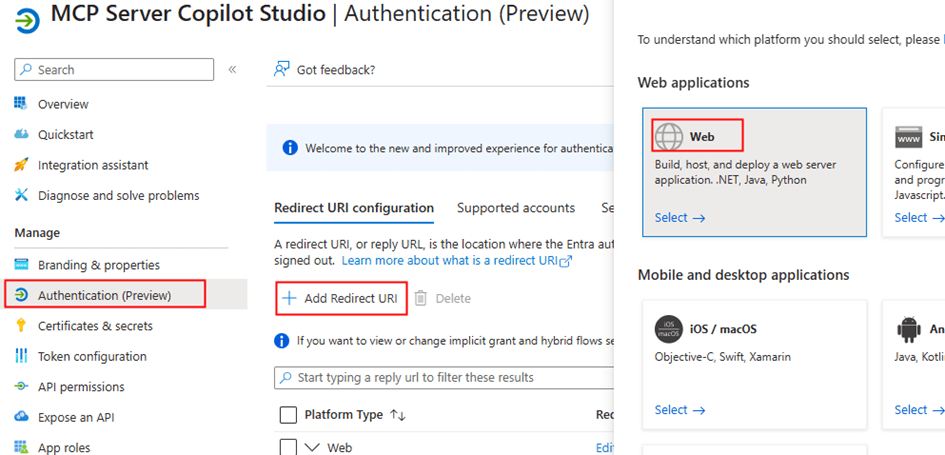The image size is (945, 455).
Task: Open API permissions page
Action: 81,387
